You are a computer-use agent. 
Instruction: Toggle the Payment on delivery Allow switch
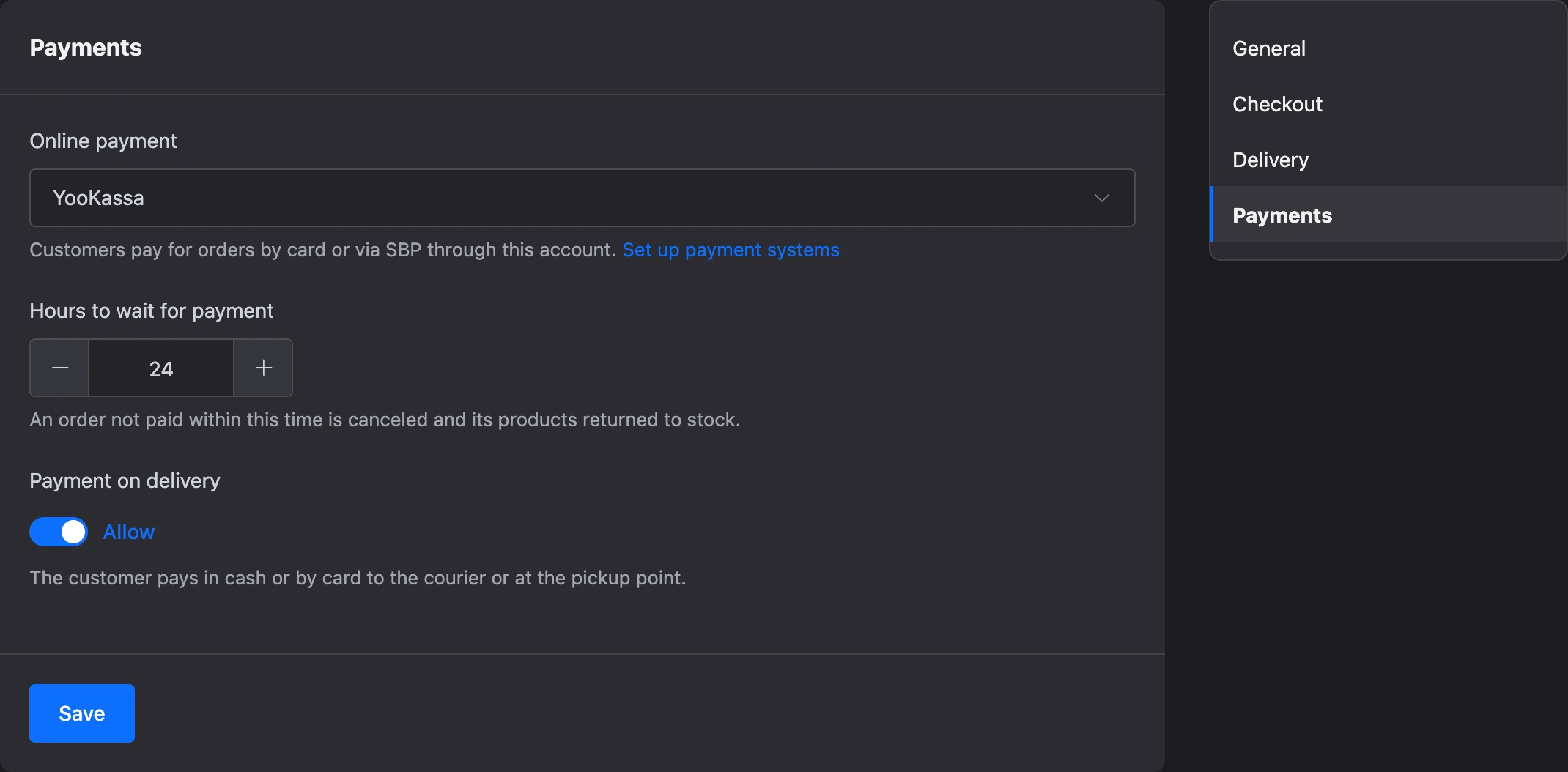point(59,532)
